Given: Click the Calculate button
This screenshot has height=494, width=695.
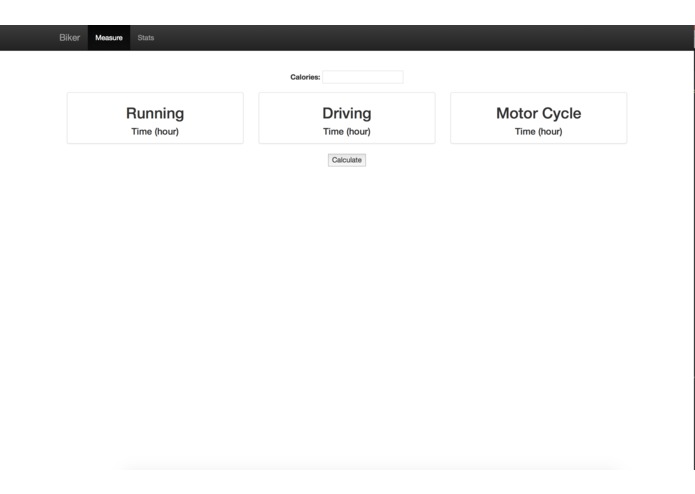Looking at the screenshot, I should (347, 160).
